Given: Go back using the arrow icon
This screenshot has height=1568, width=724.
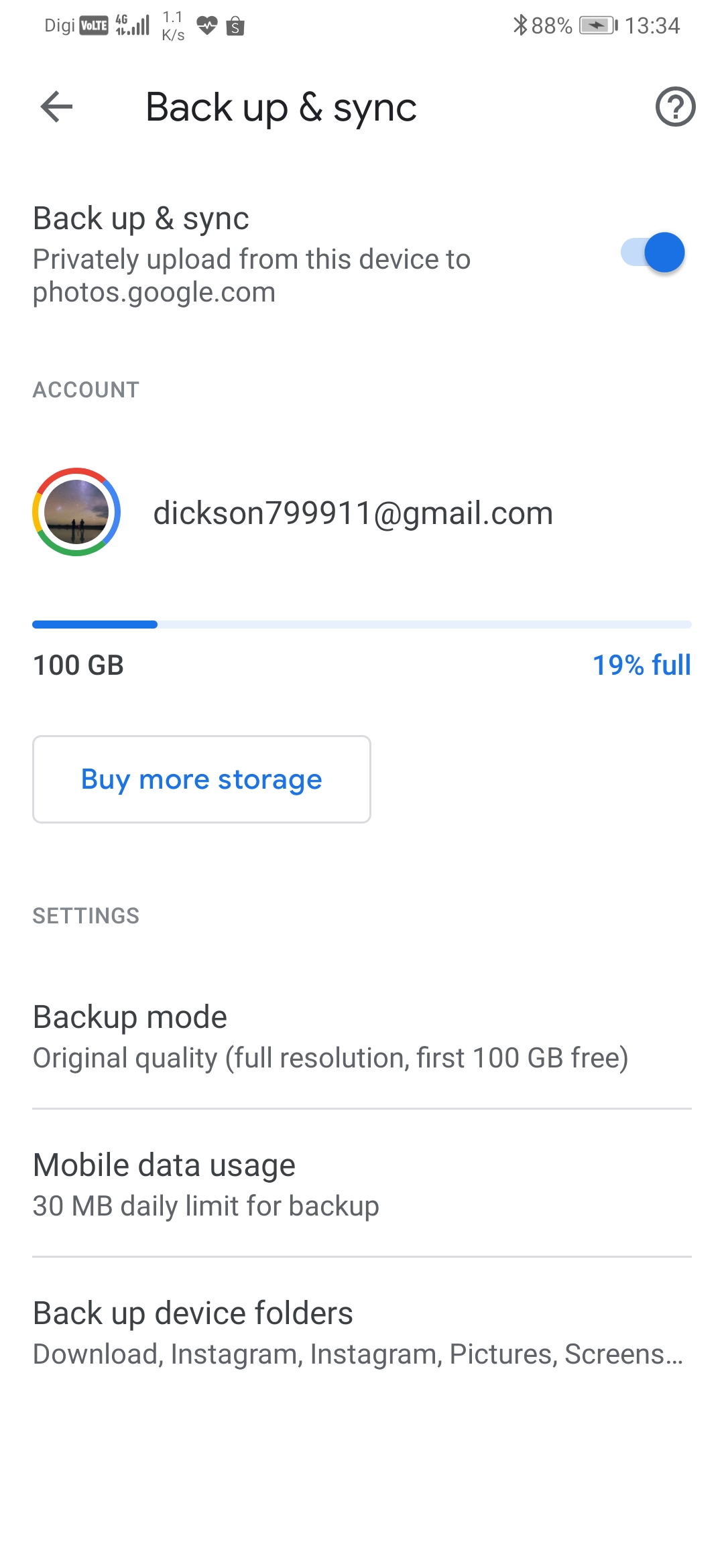Looking at the screenshot, I should click(x=56, y=107).
